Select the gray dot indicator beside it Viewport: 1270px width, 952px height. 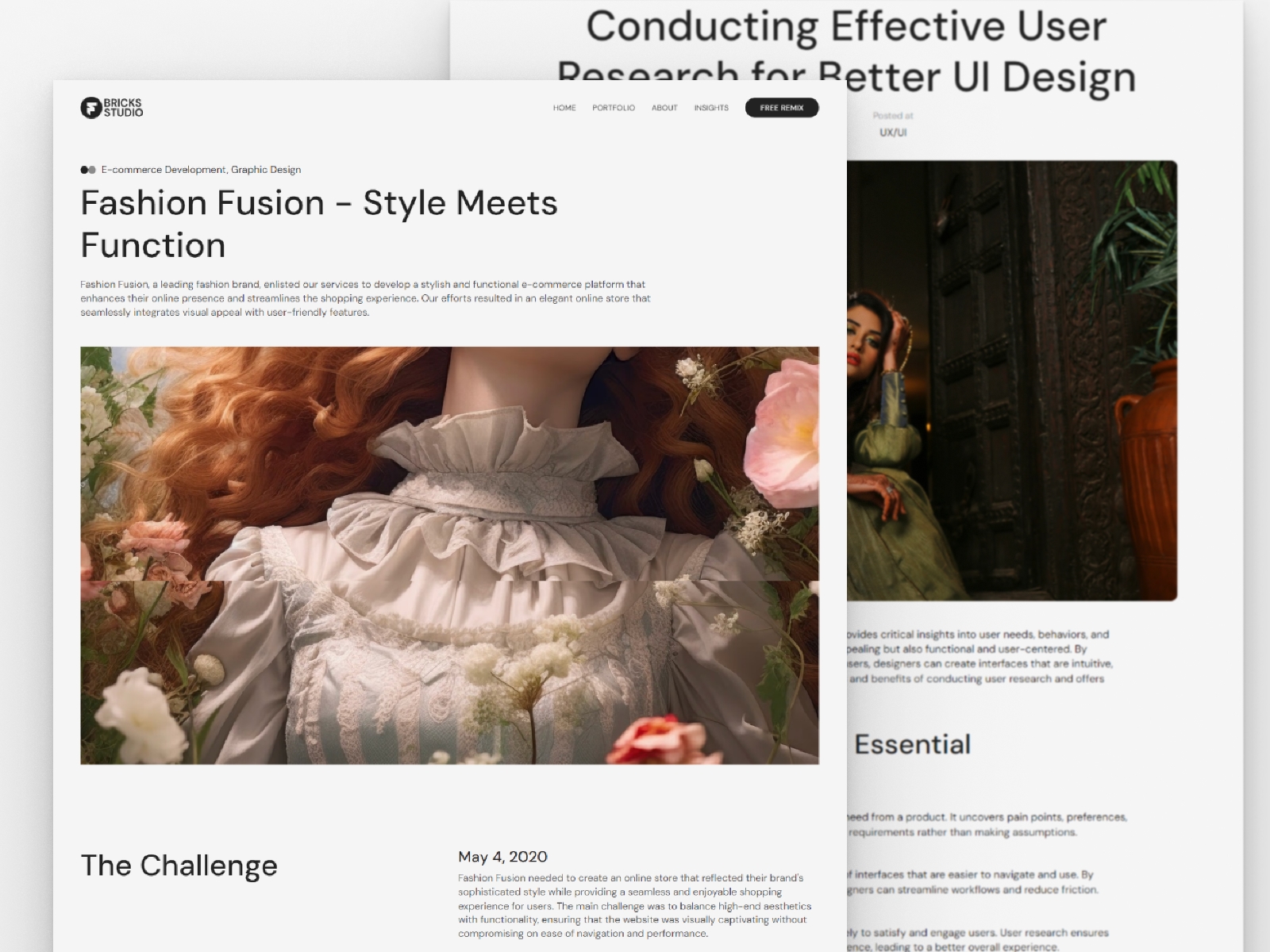(x=94, y=170)
